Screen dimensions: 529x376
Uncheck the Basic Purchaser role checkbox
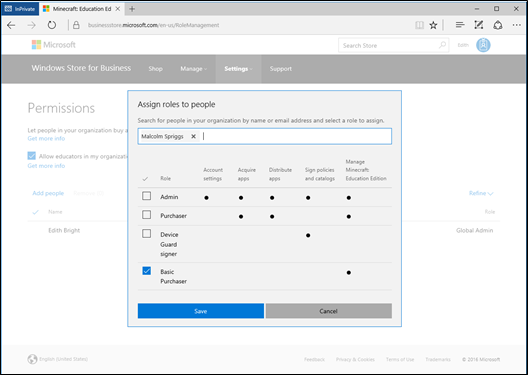tap(146, 271)
